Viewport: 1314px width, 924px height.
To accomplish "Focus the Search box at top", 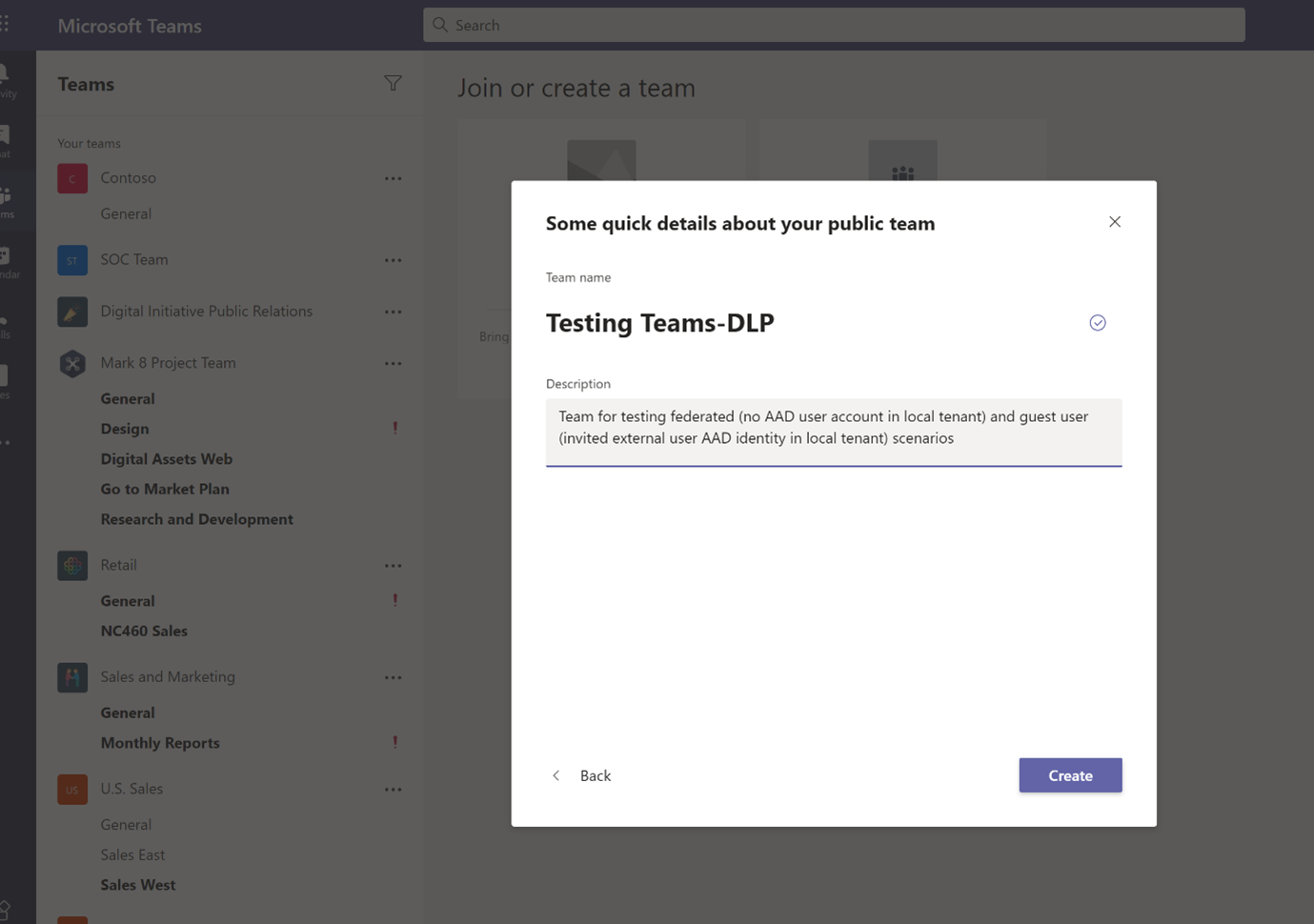I will pyautogui.click(x=834, y=25).
